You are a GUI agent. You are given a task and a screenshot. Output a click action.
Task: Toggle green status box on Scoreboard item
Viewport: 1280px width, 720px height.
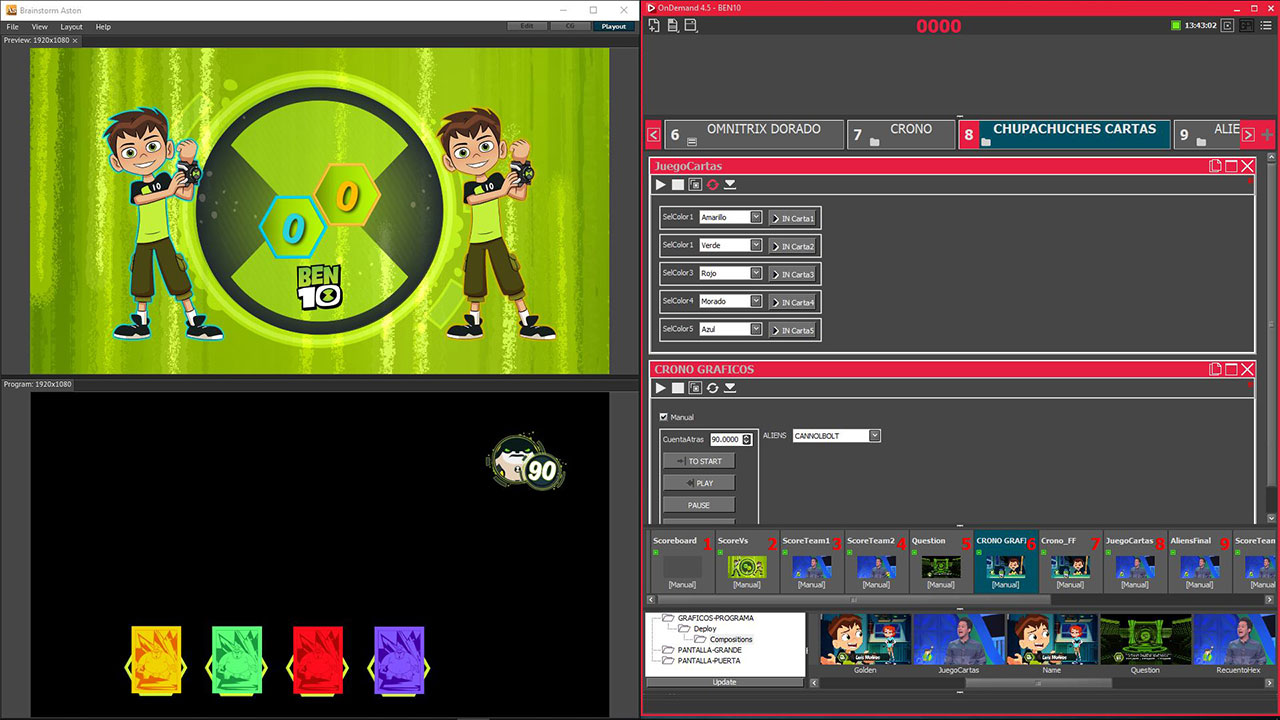pos(656,552)
